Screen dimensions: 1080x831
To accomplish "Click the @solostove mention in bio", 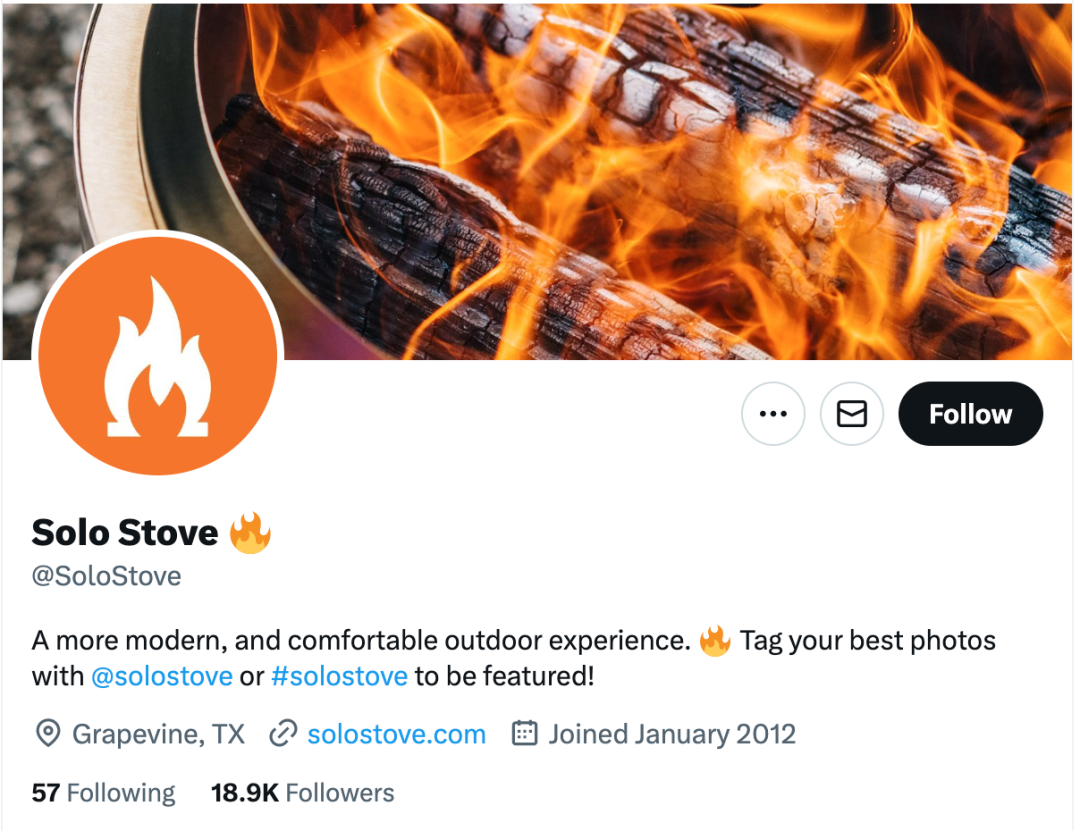I will [162, 677].
